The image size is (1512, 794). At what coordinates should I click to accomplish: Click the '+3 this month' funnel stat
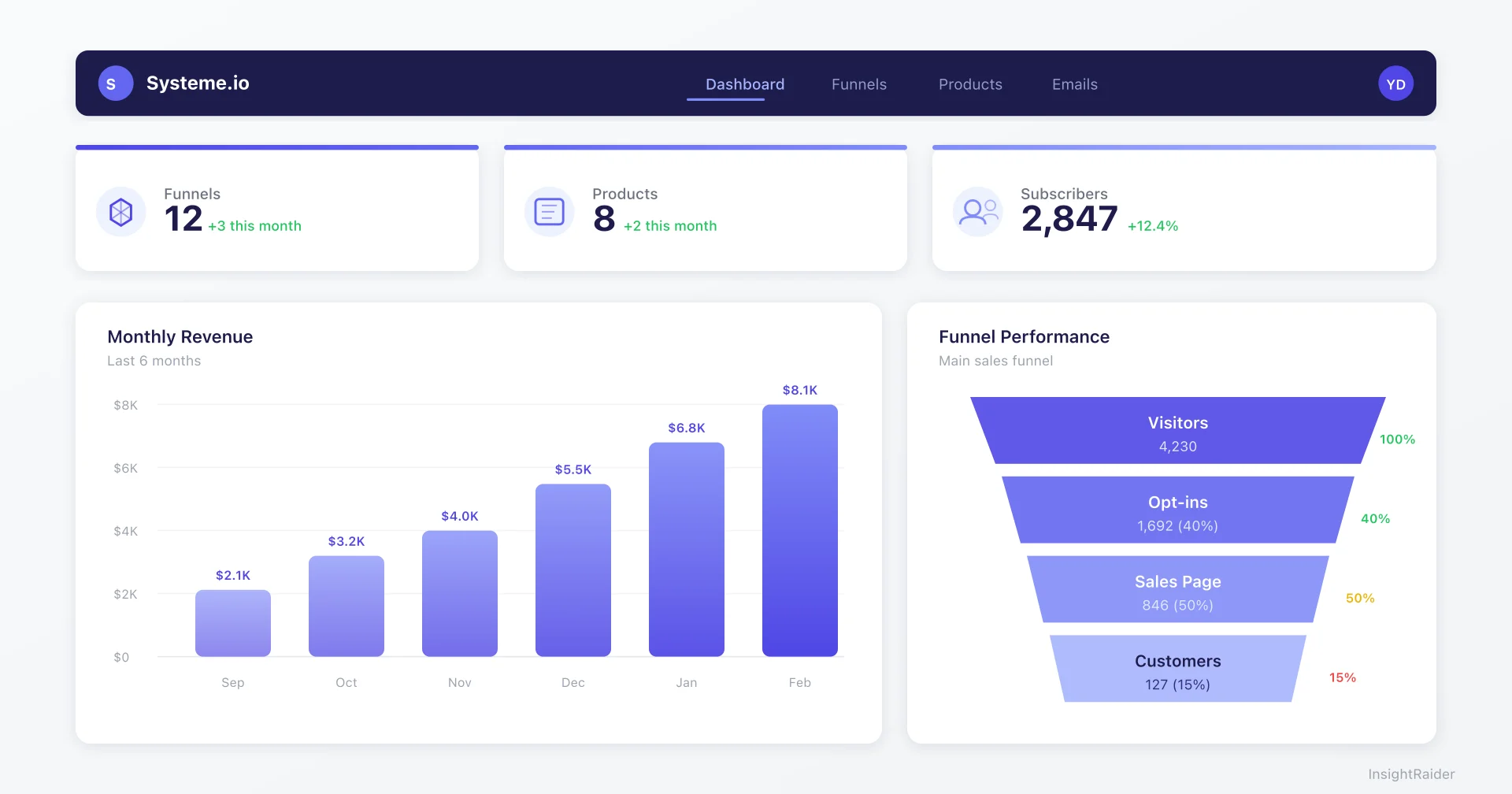click(x=254, y=226)
